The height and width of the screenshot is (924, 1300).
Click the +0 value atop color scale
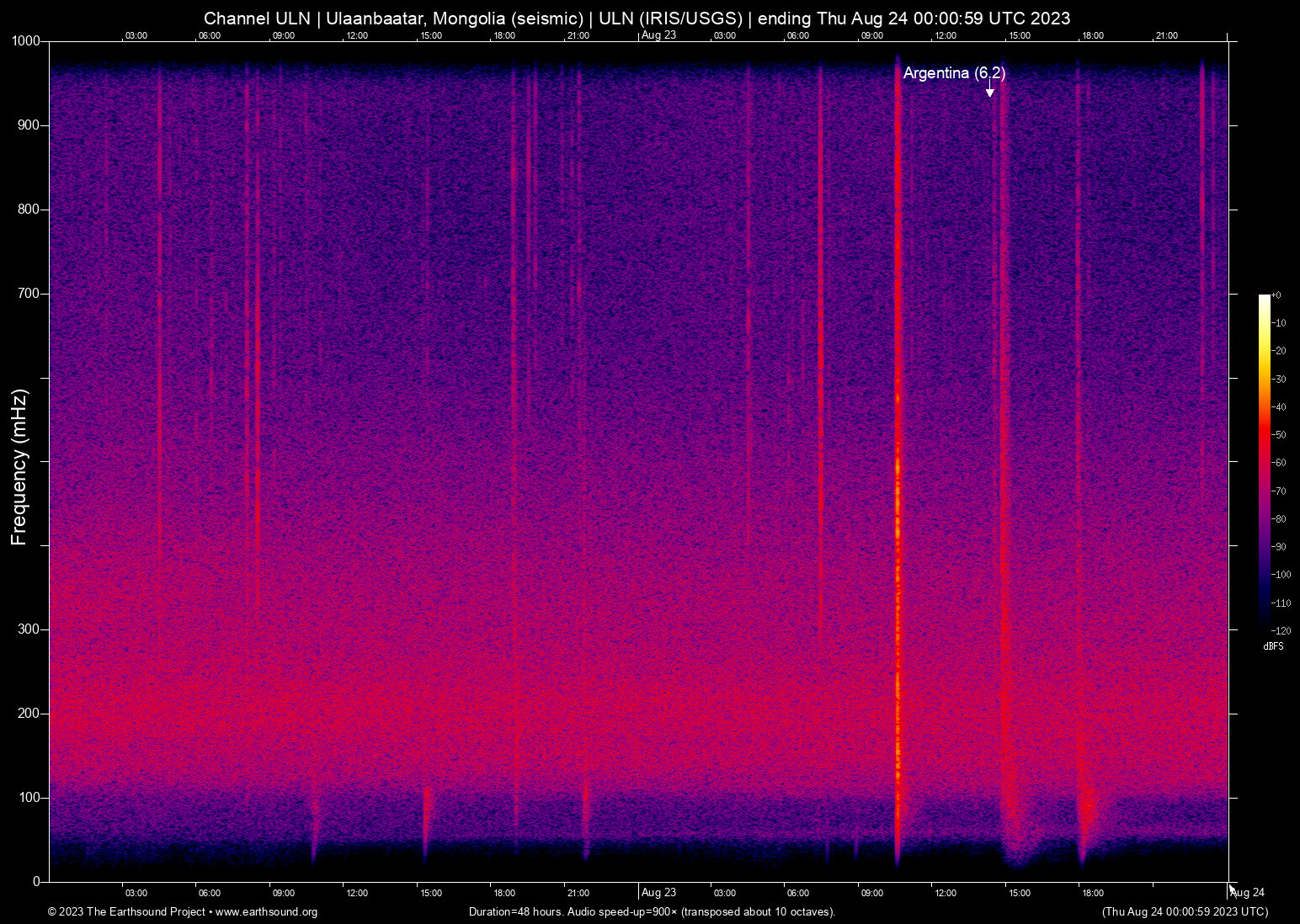coord(1276,295)
